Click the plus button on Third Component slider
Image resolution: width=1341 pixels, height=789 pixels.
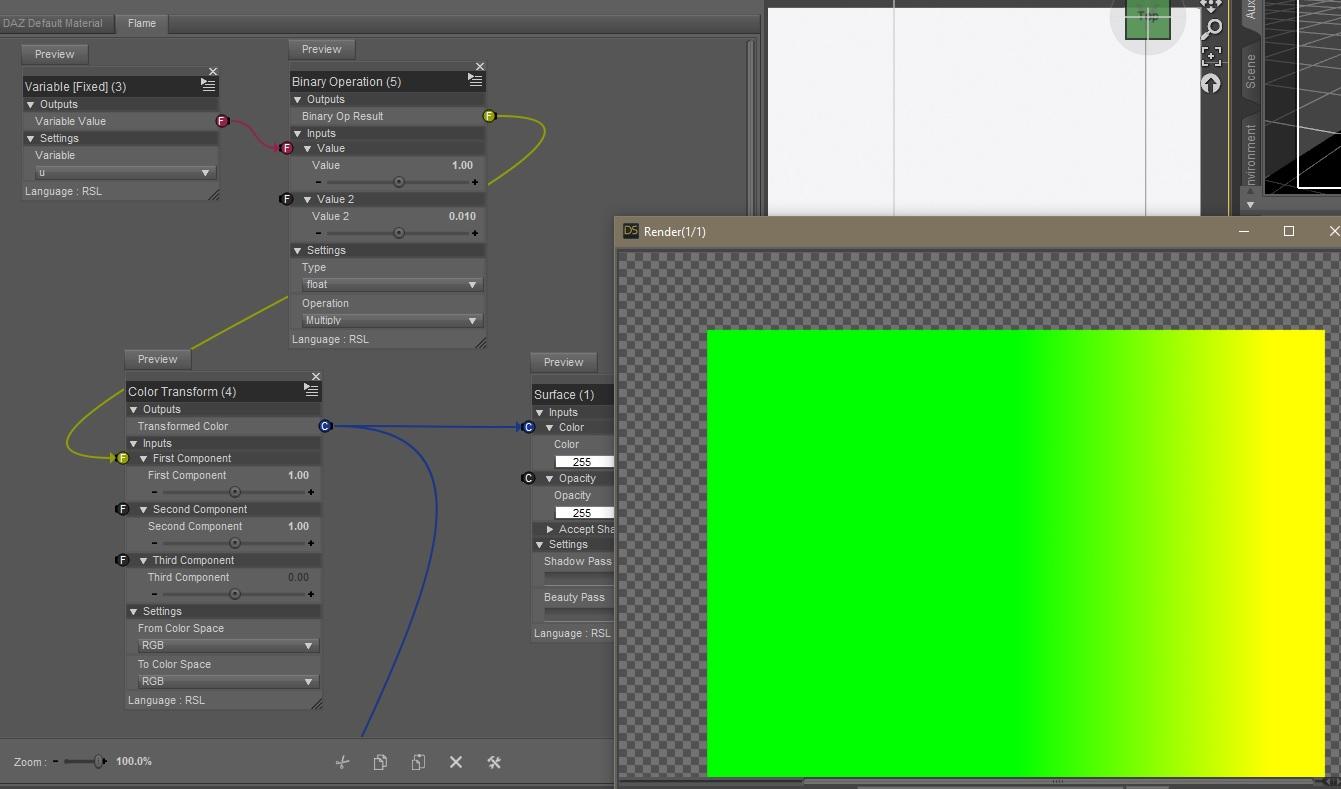(x=311, y=594)
